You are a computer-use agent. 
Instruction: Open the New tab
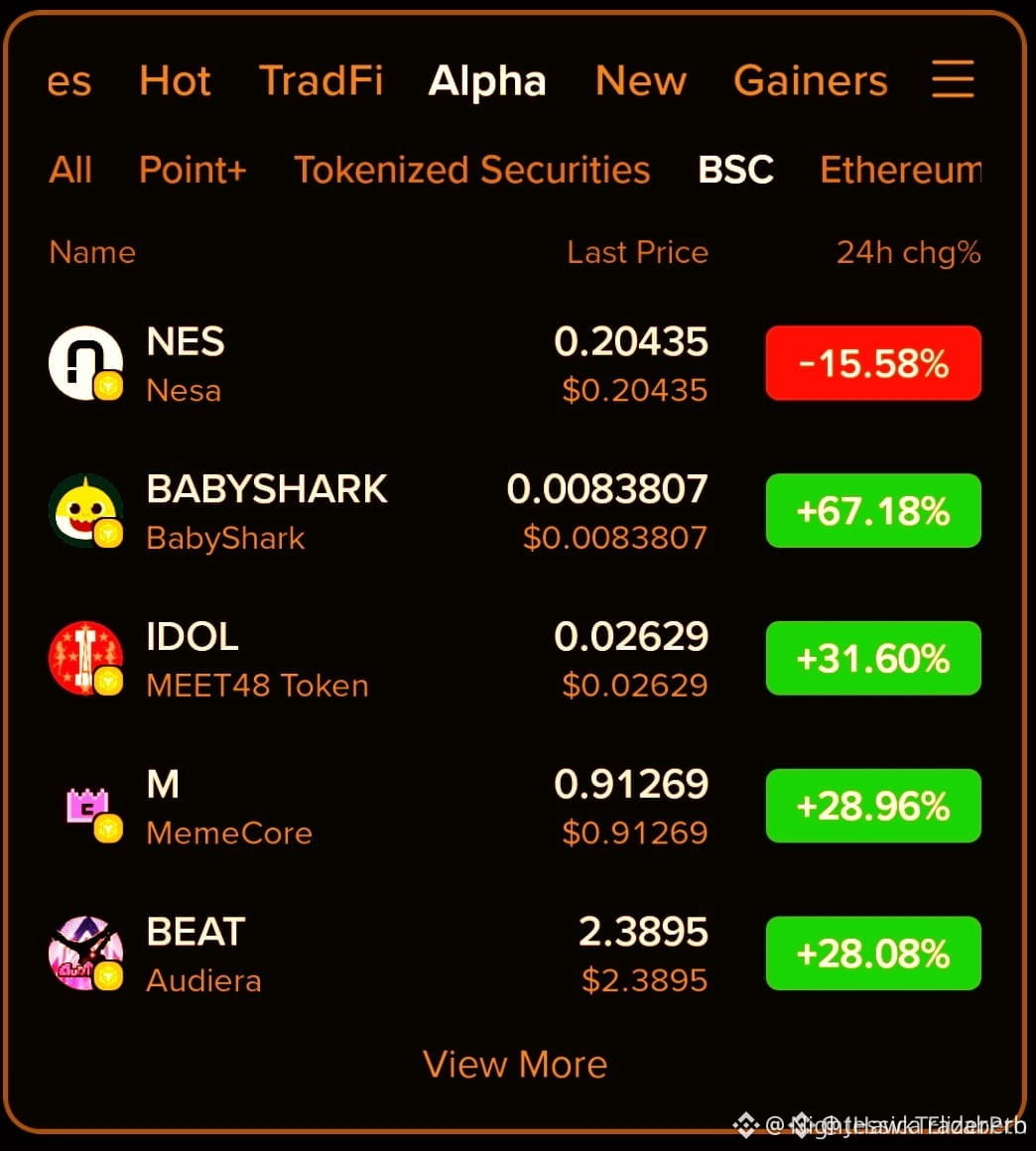tap(640, 80)
